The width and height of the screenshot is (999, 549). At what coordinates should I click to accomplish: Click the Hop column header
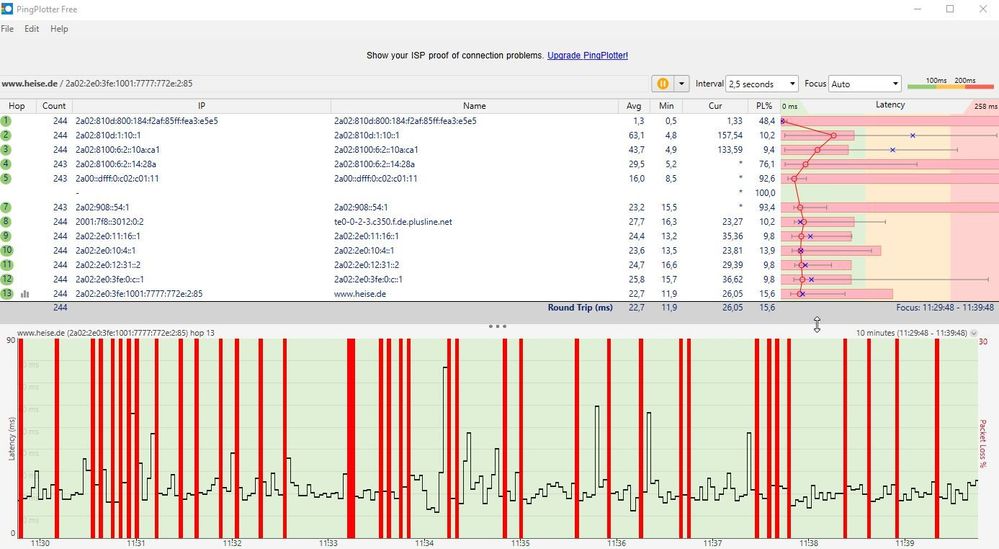click(17, 106)
